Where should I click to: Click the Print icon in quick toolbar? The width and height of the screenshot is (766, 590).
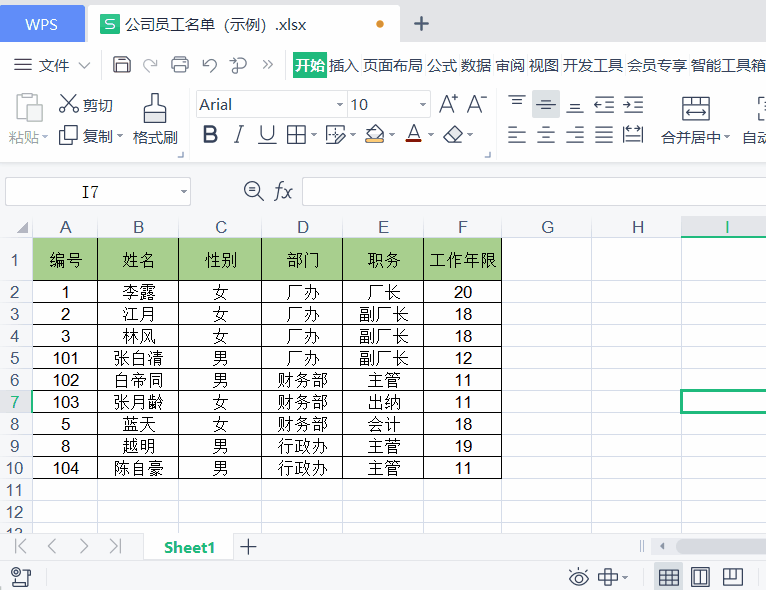[x=180, y=64]
